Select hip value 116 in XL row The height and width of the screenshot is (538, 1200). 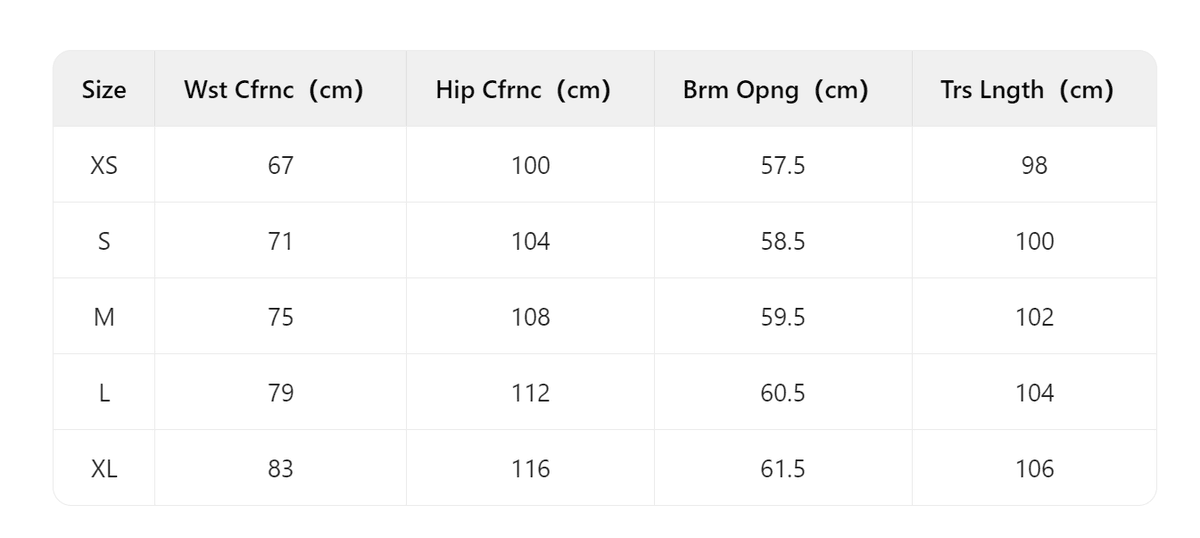point(530,469)
